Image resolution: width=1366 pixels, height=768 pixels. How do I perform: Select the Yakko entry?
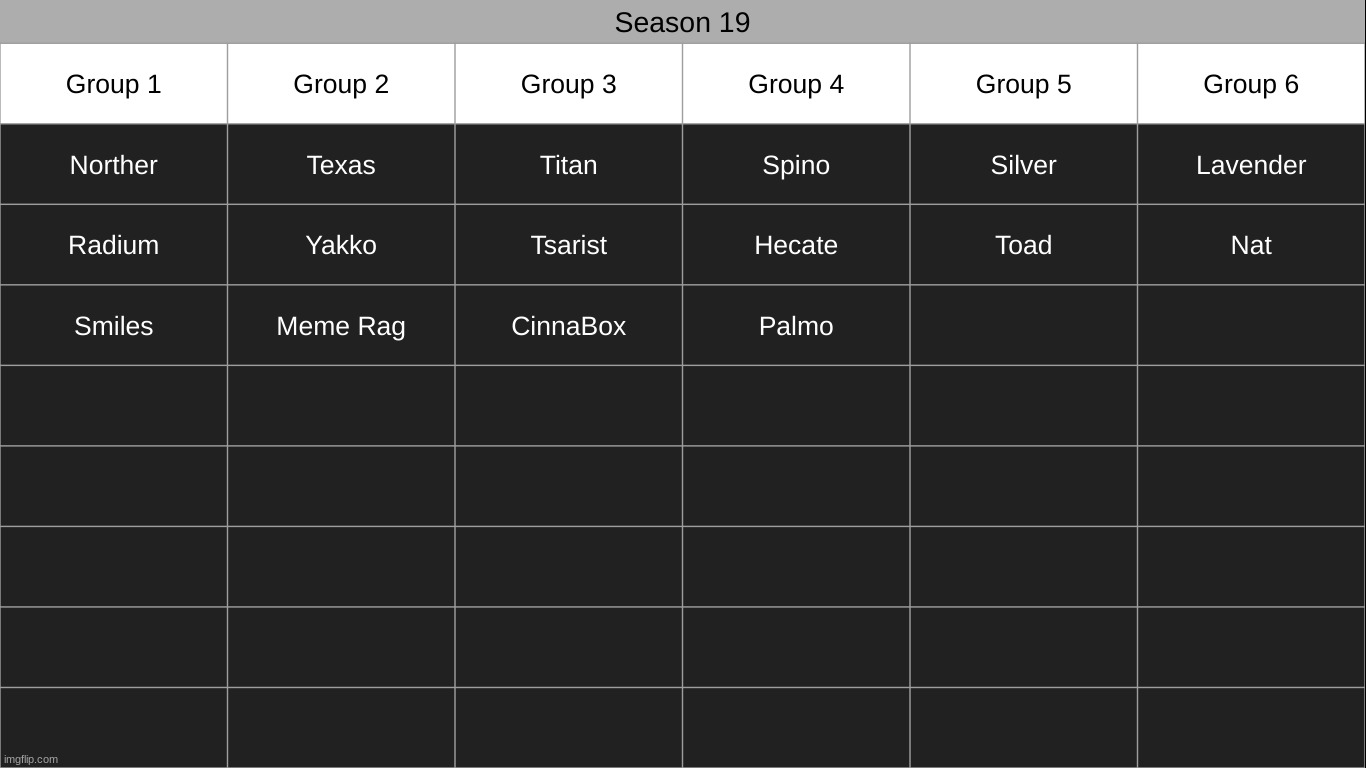coord(341,245)
